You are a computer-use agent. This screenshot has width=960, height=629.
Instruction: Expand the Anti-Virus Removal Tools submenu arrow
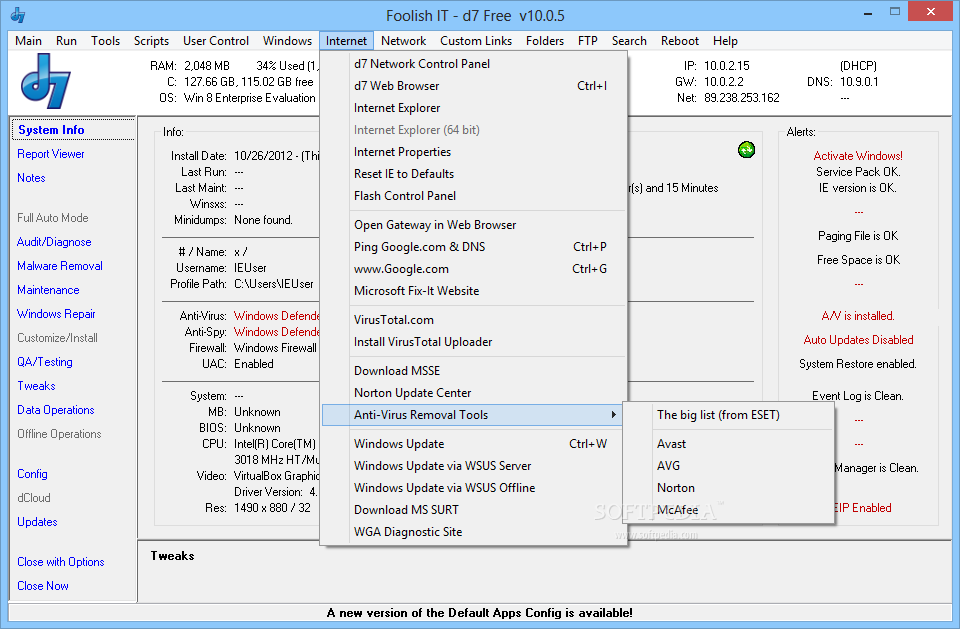coord(613,415)
